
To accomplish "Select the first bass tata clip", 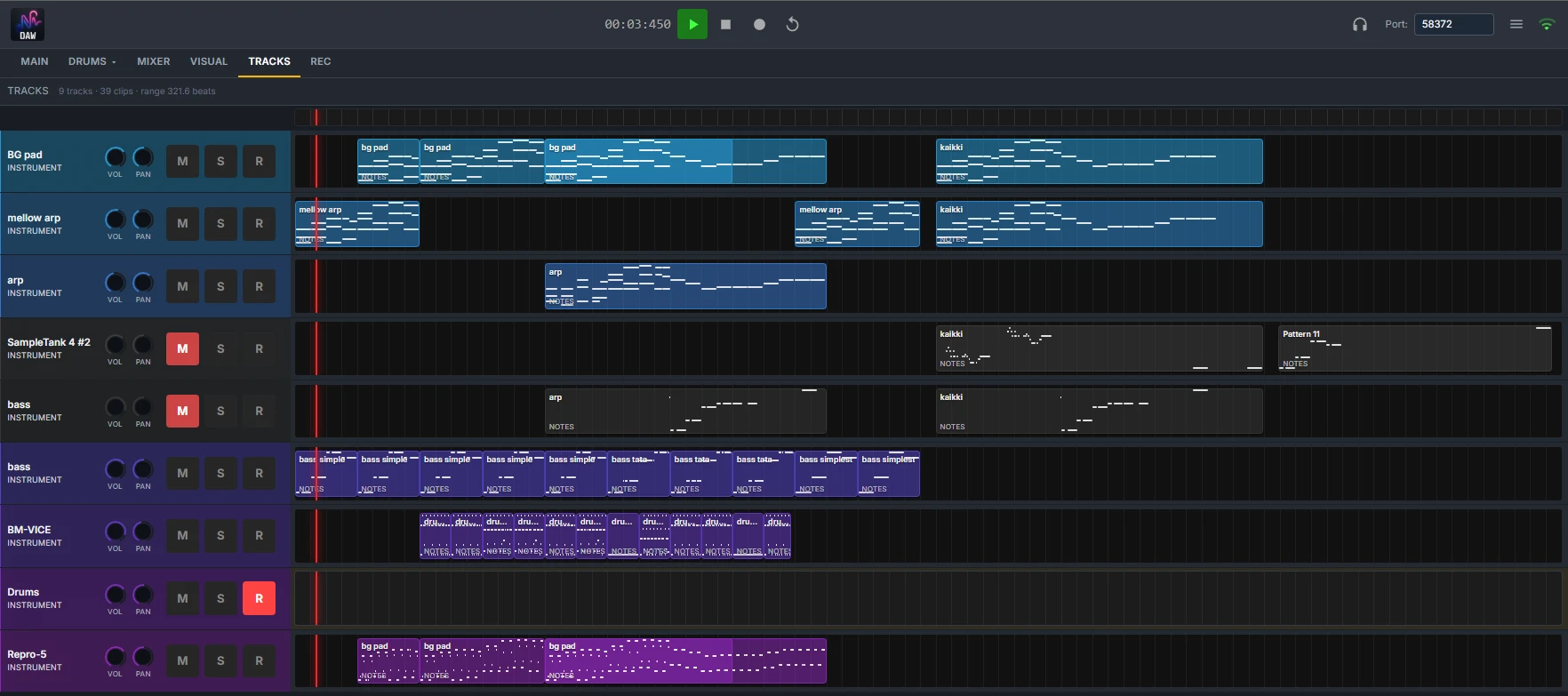I will click(638, 474).
